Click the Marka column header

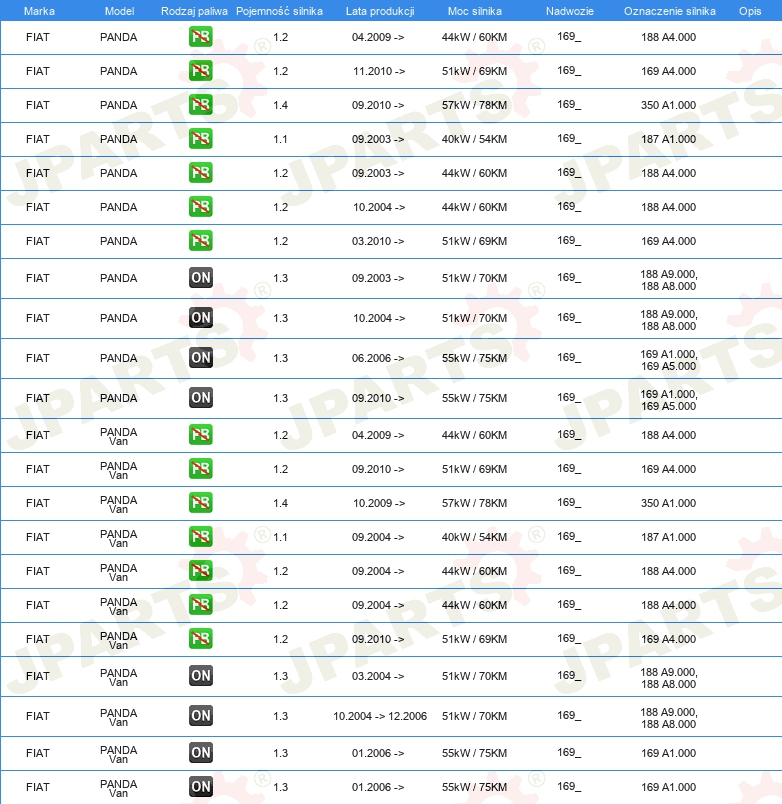tap(39, 11)
